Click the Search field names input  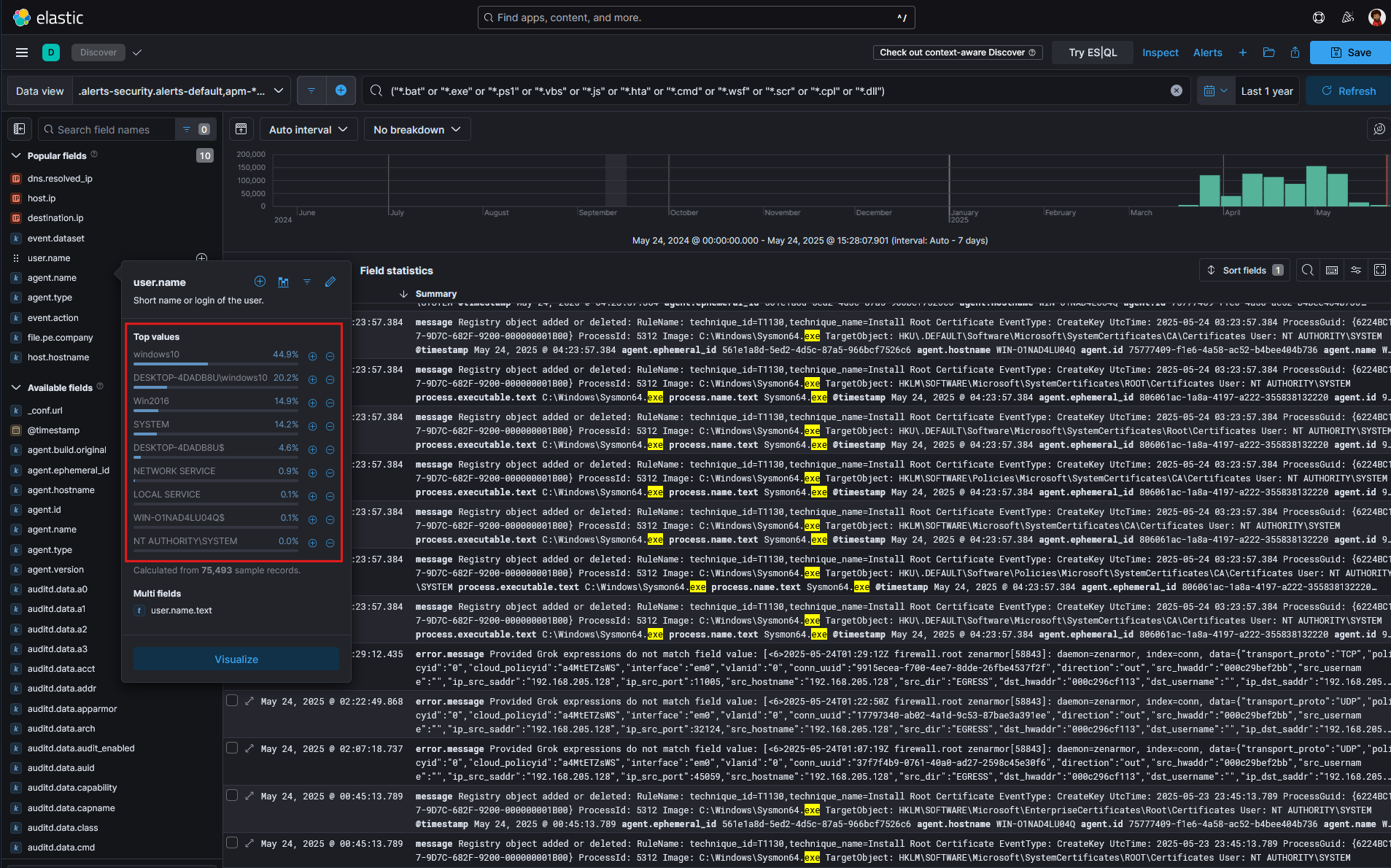[x=107, y=129]
